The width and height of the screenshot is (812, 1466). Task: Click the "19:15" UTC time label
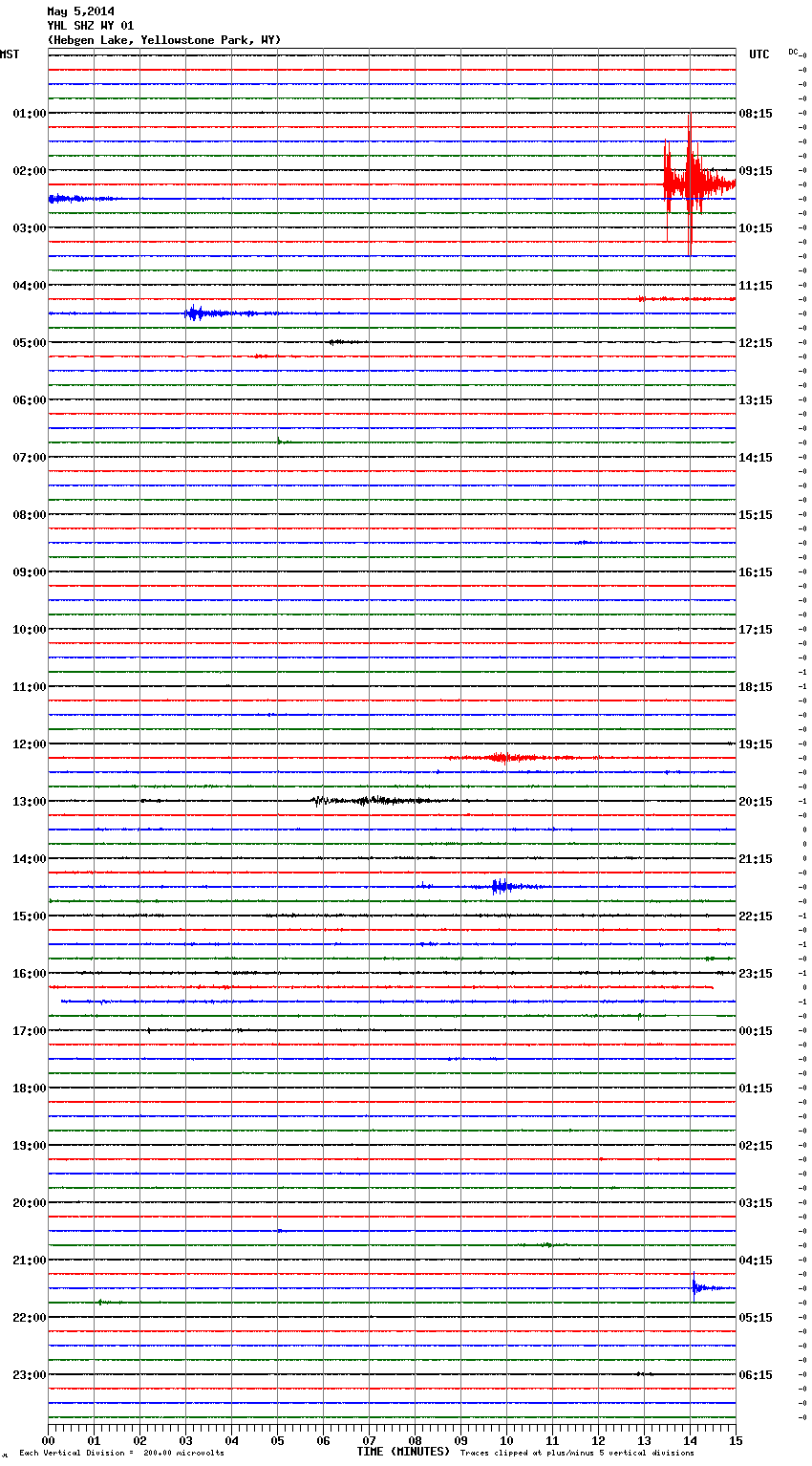coord(756,744)
